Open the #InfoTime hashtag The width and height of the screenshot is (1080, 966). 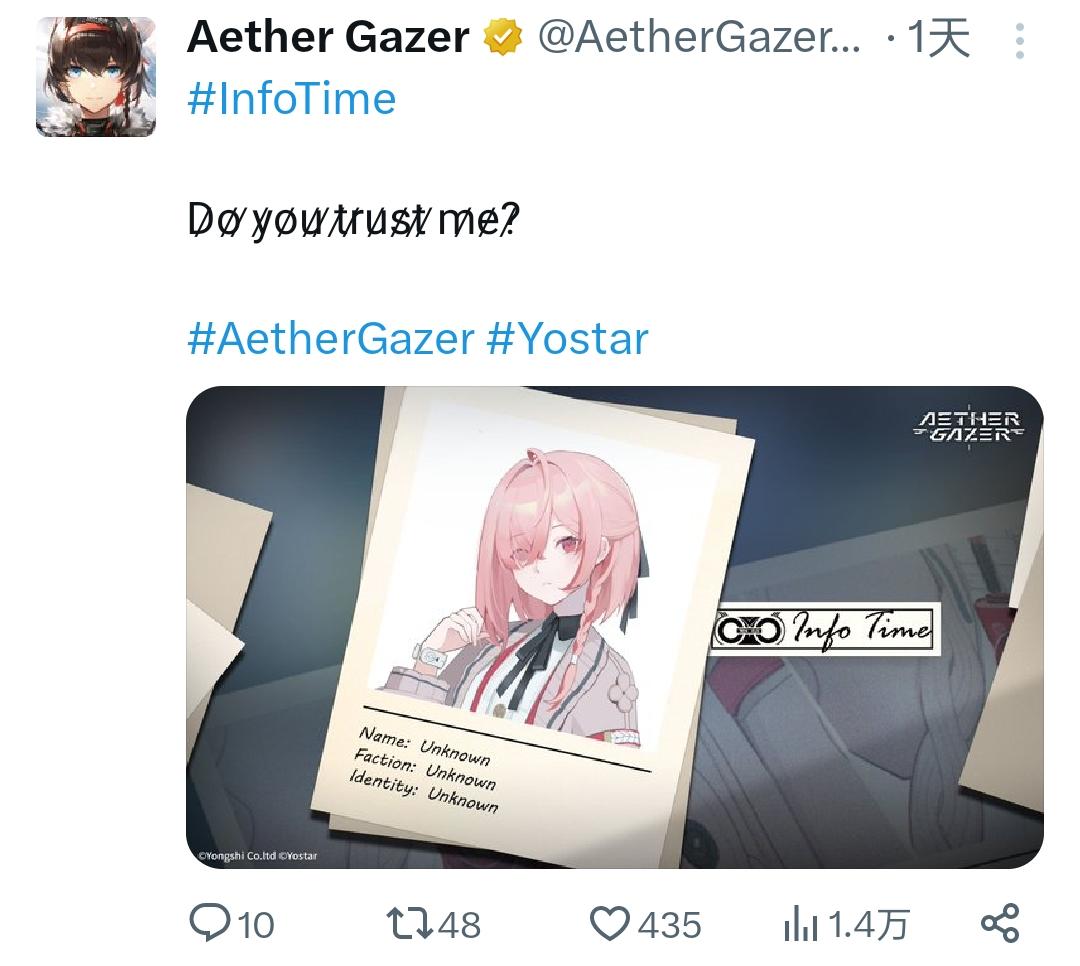click(292, 99)
